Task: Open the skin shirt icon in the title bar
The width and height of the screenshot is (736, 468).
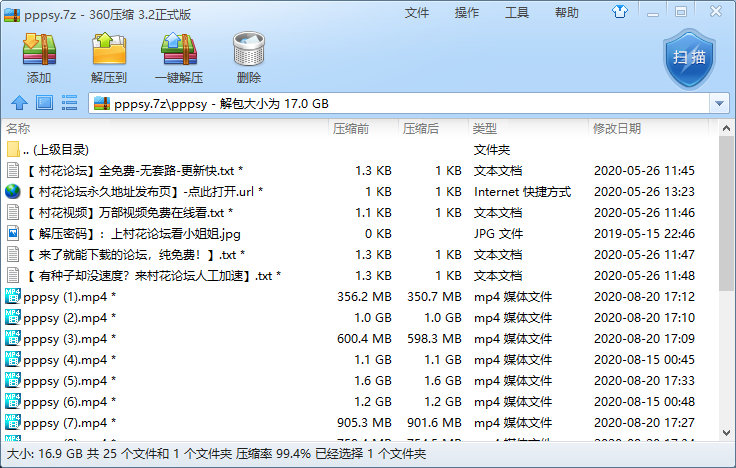Action: tap(622, 12)
